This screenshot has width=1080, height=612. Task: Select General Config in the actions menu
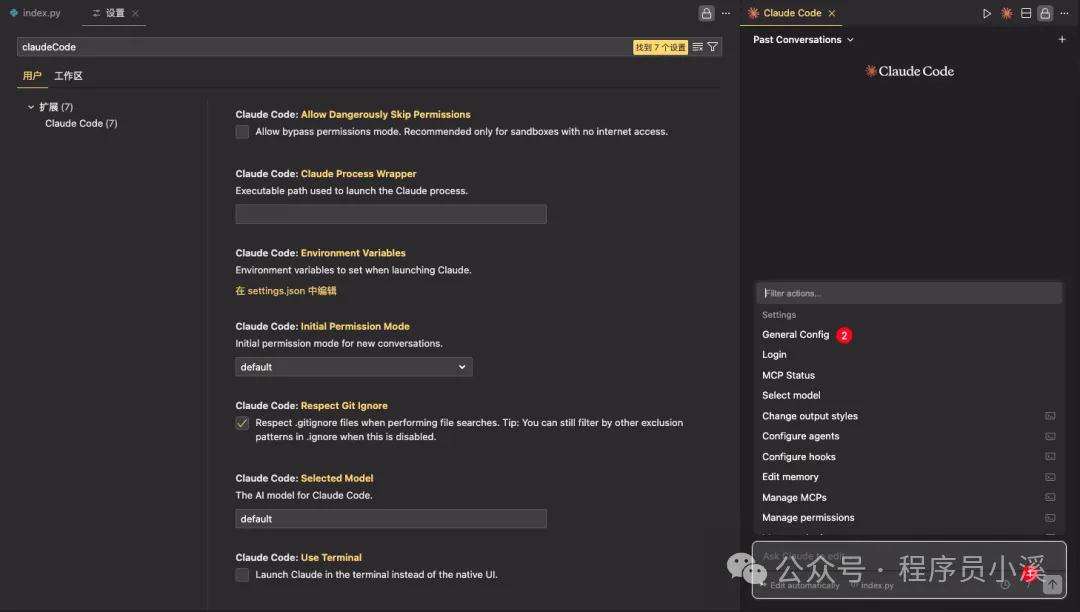pos(796,335)
